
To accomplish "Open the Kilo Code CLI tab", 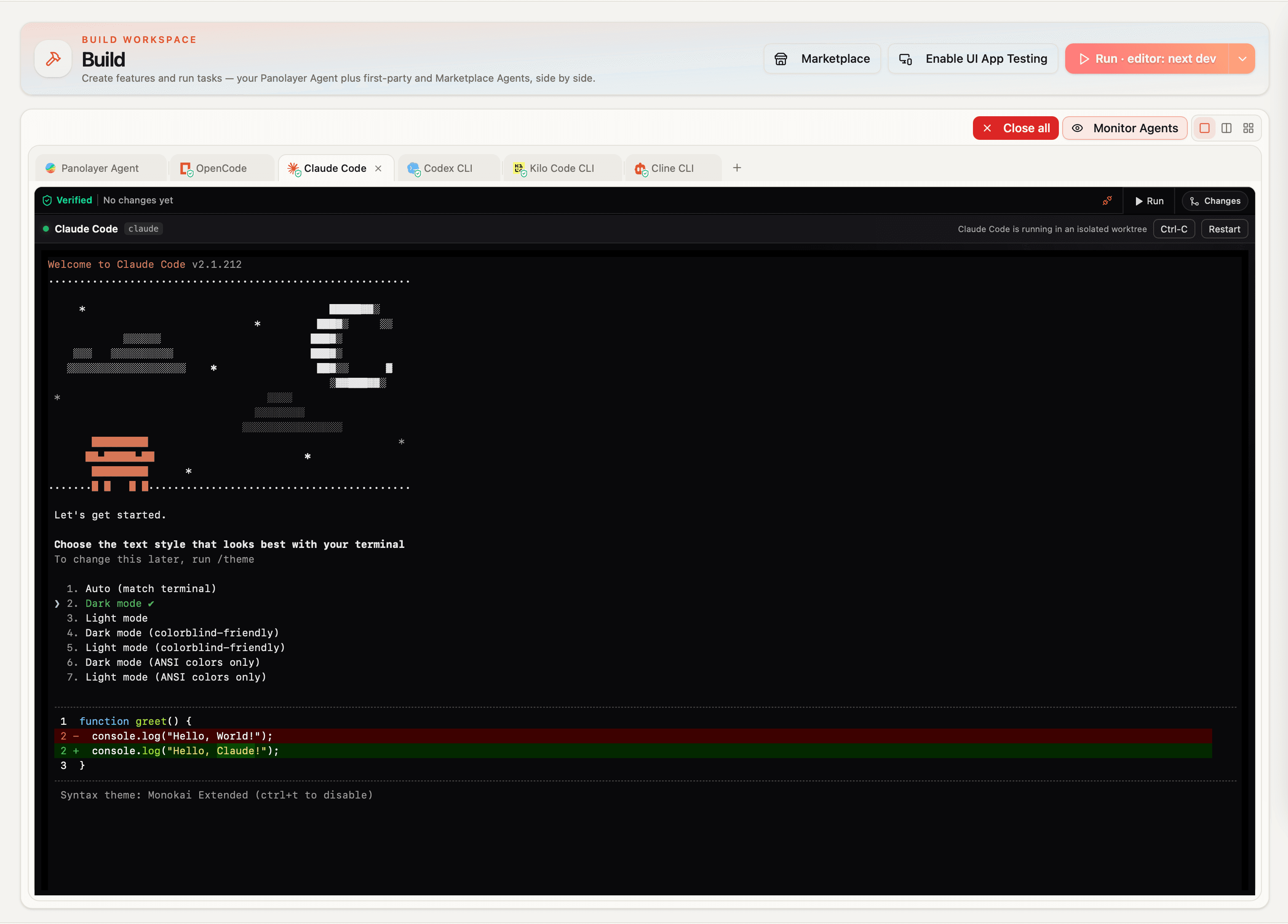I will click(561, 169).
